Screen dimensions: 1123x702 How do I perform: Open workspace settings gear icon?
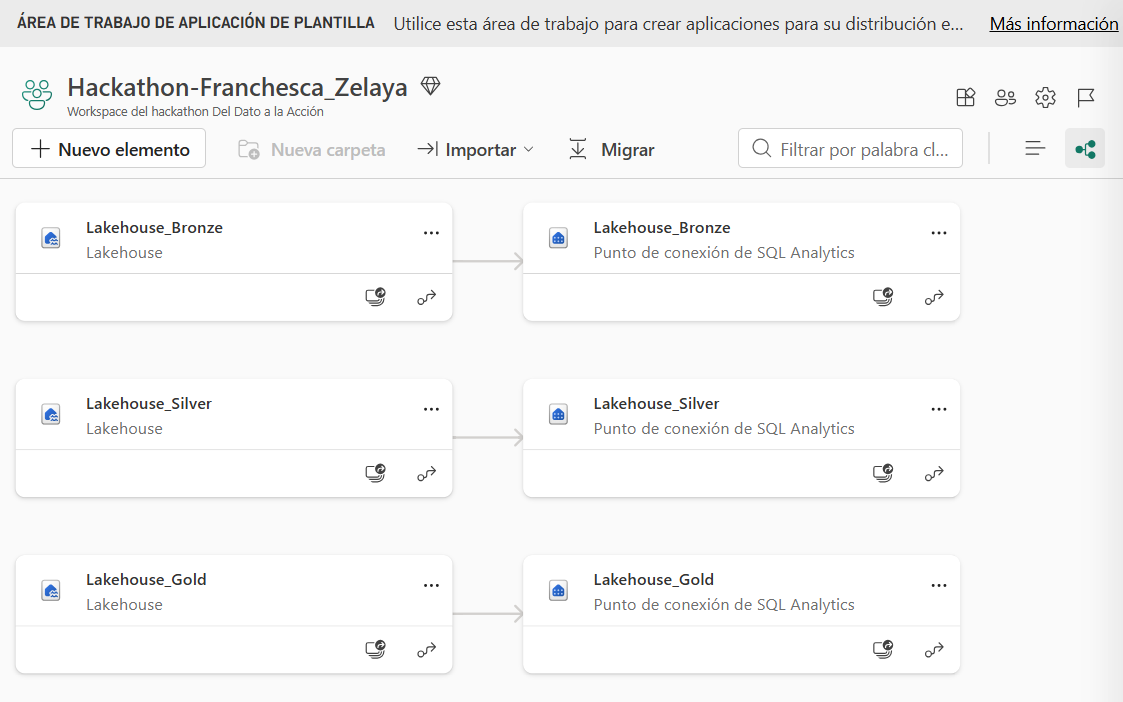tap(1045, 97)
